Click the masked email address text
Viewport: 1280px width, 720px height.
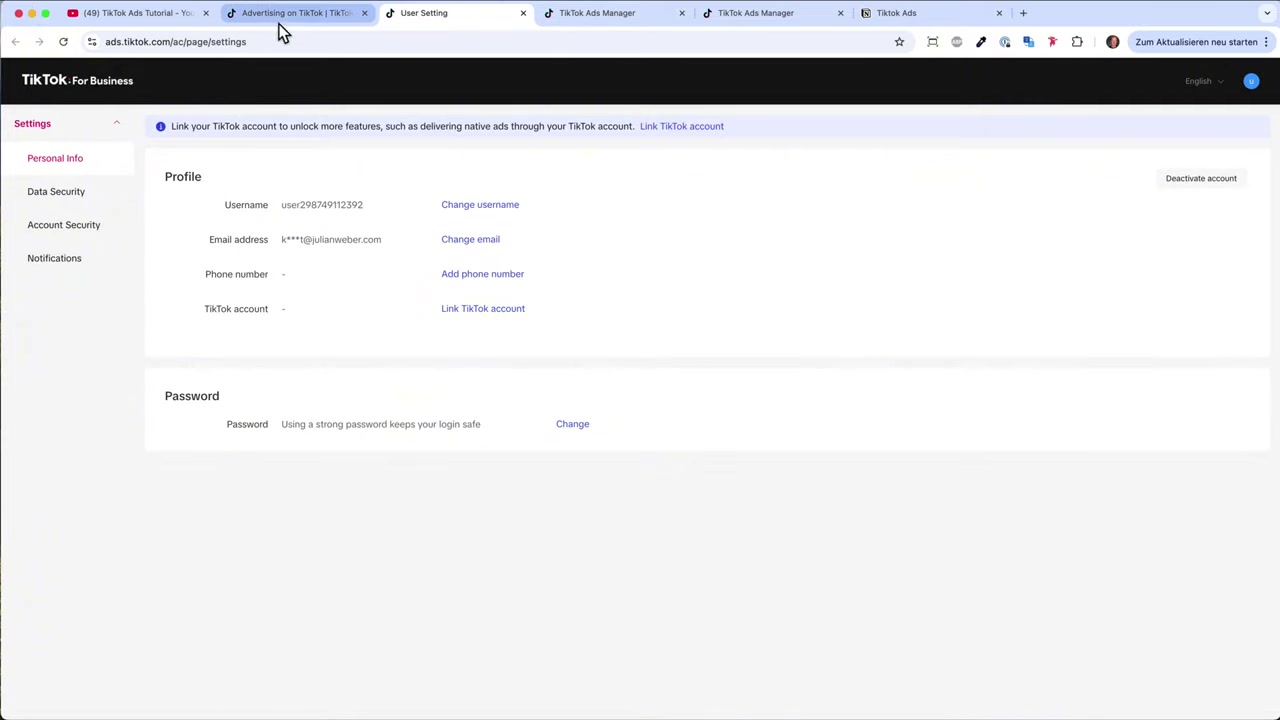[x=331, y=240]
